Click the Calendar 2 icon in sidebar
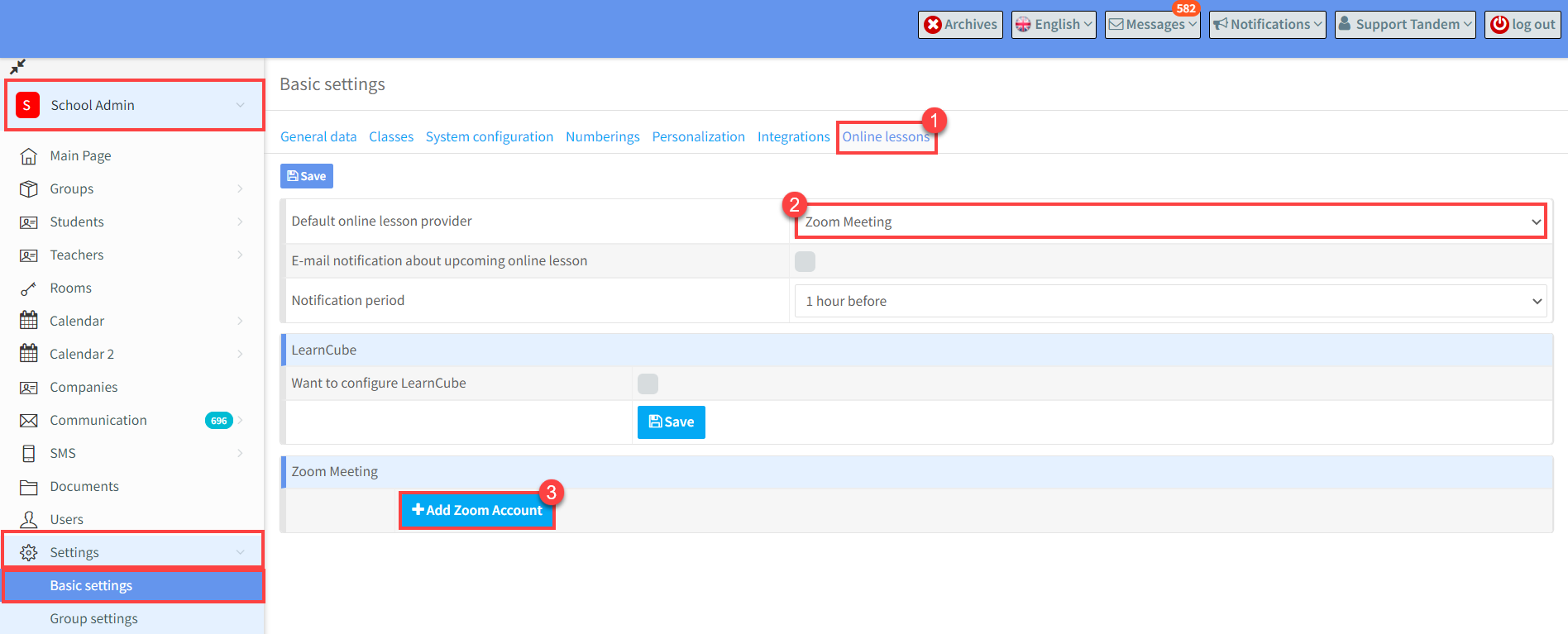The height and width of the screenshot is (634, 1568). click(29, 354)
